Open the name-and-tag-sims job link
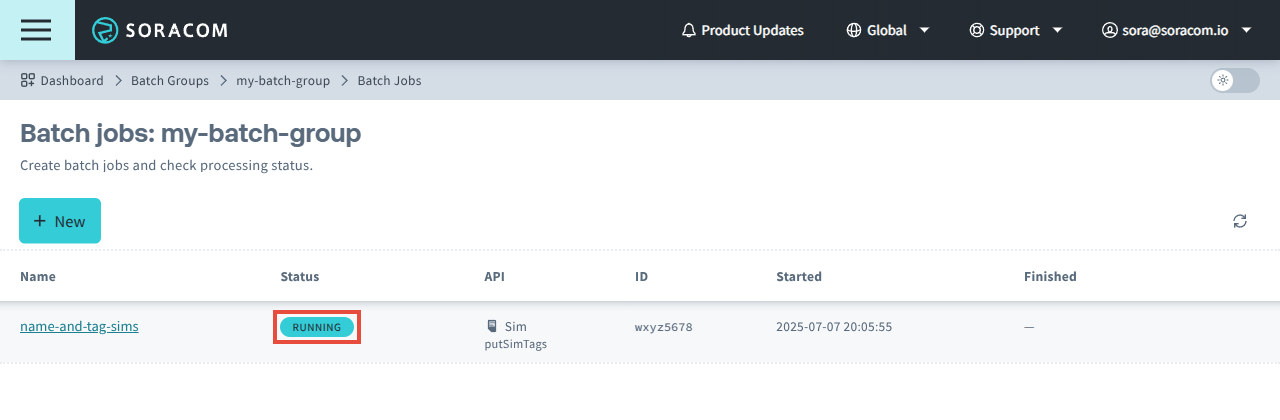The image size is (1280, 420). click(79, 326)
